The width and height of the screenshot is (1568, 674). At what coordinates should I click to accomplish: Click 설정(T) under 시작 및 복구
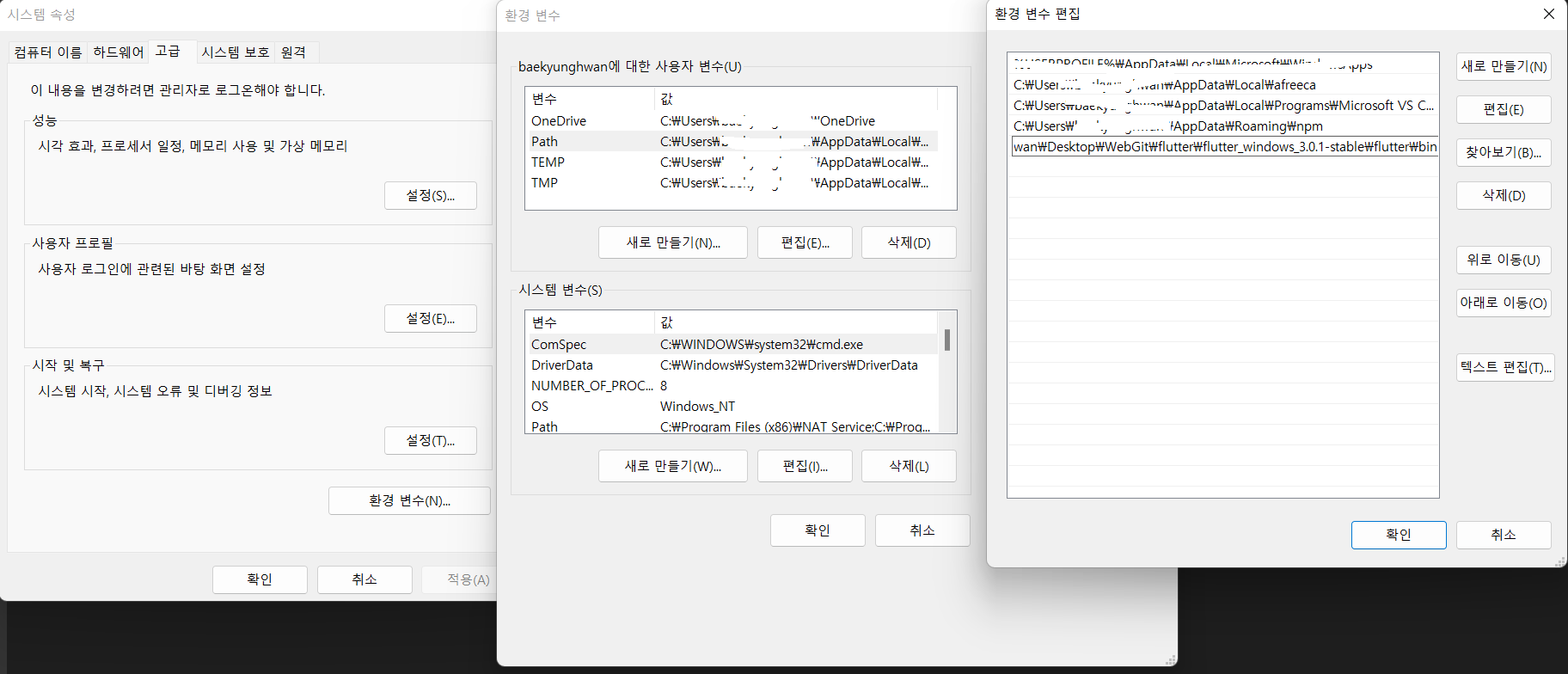coord(431,440)
